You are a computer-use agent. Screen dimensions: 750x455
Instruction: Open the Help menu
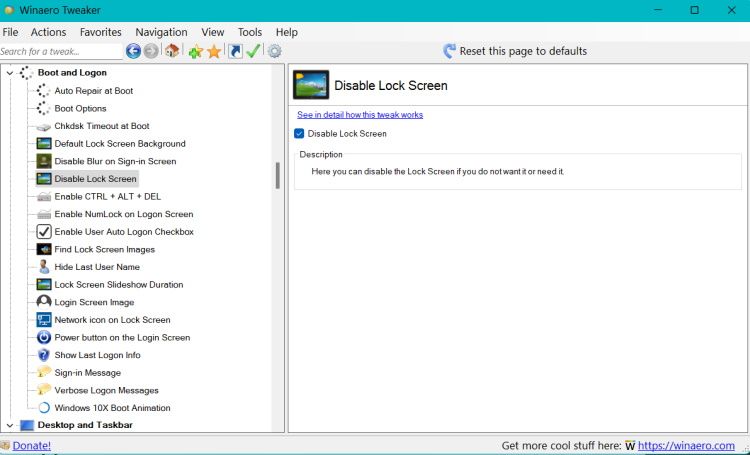[x=287, y=32]
